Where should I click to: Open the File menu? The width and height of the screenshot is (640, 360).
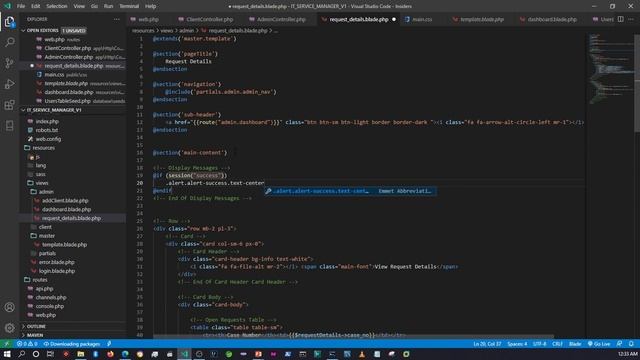click(x=21, y=6)
